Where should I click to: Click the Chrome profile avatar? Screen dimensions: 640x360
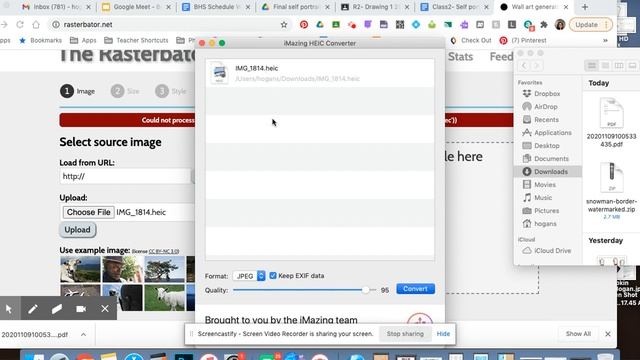tap(560, 24)
